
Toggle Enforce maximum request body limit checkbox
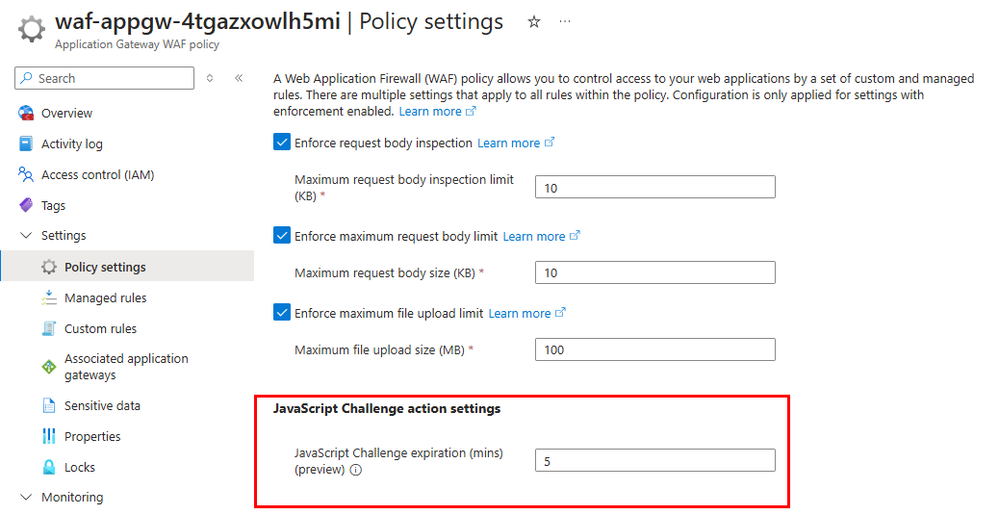282,236
